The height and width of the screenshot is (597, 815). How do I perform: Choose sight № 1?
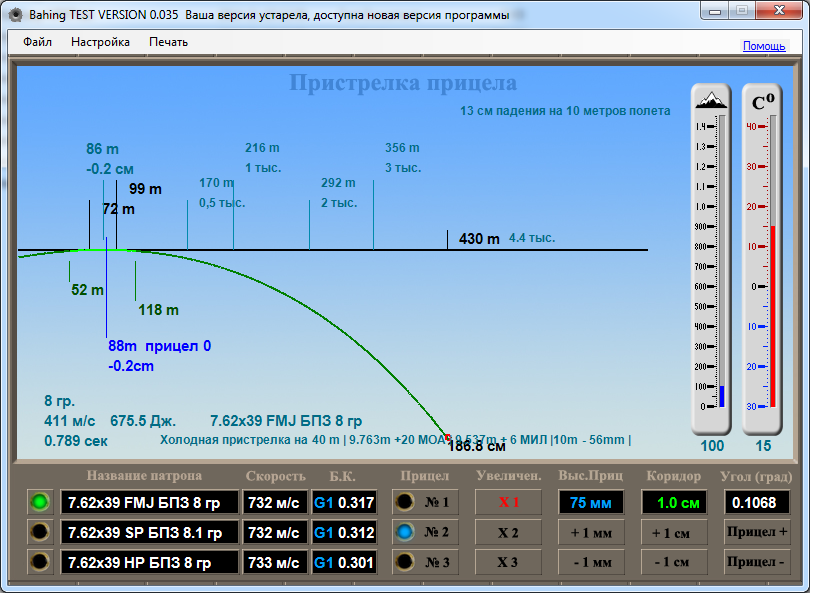pos(426,502)
